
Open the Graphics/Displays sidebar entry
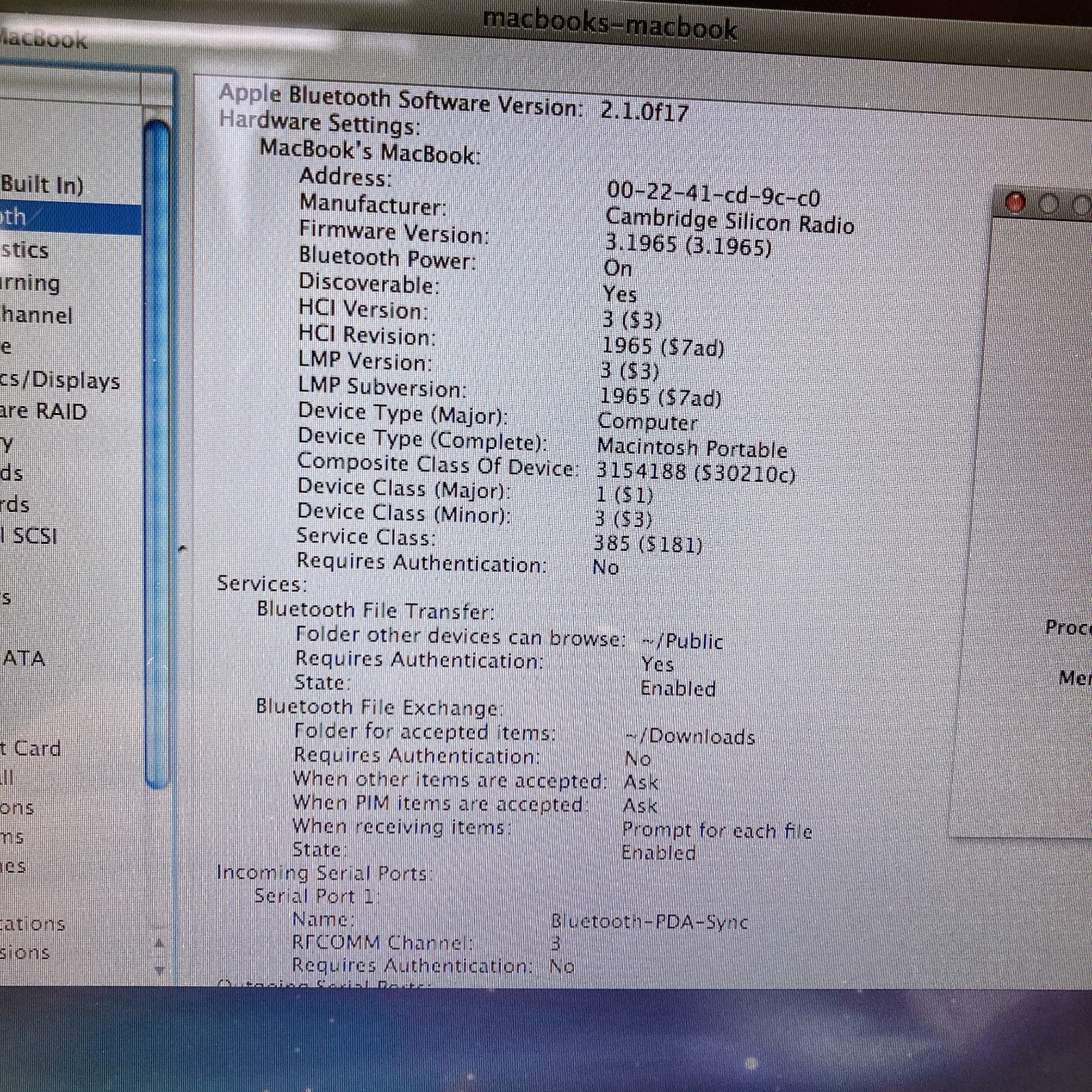tap(60, 379)
